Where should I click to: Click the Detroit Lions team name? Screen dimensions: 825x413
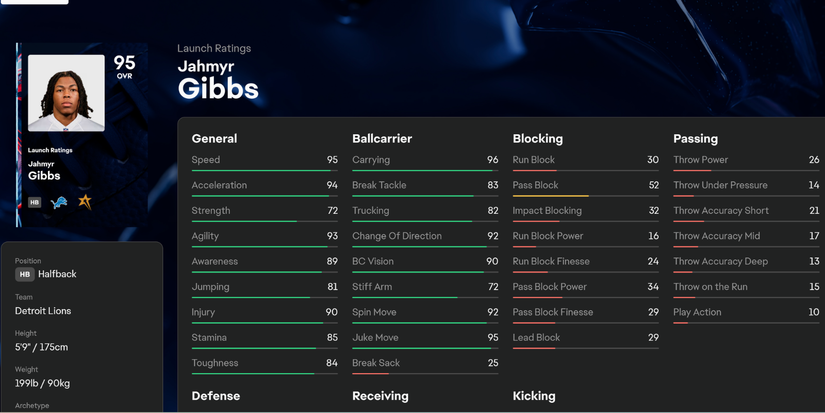pos(43,311)
